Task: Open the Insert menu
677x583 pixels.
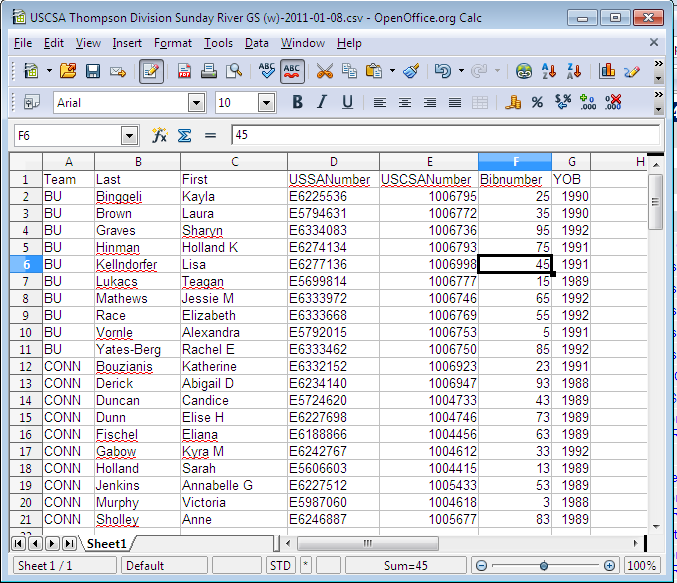Action: [127, 43]
